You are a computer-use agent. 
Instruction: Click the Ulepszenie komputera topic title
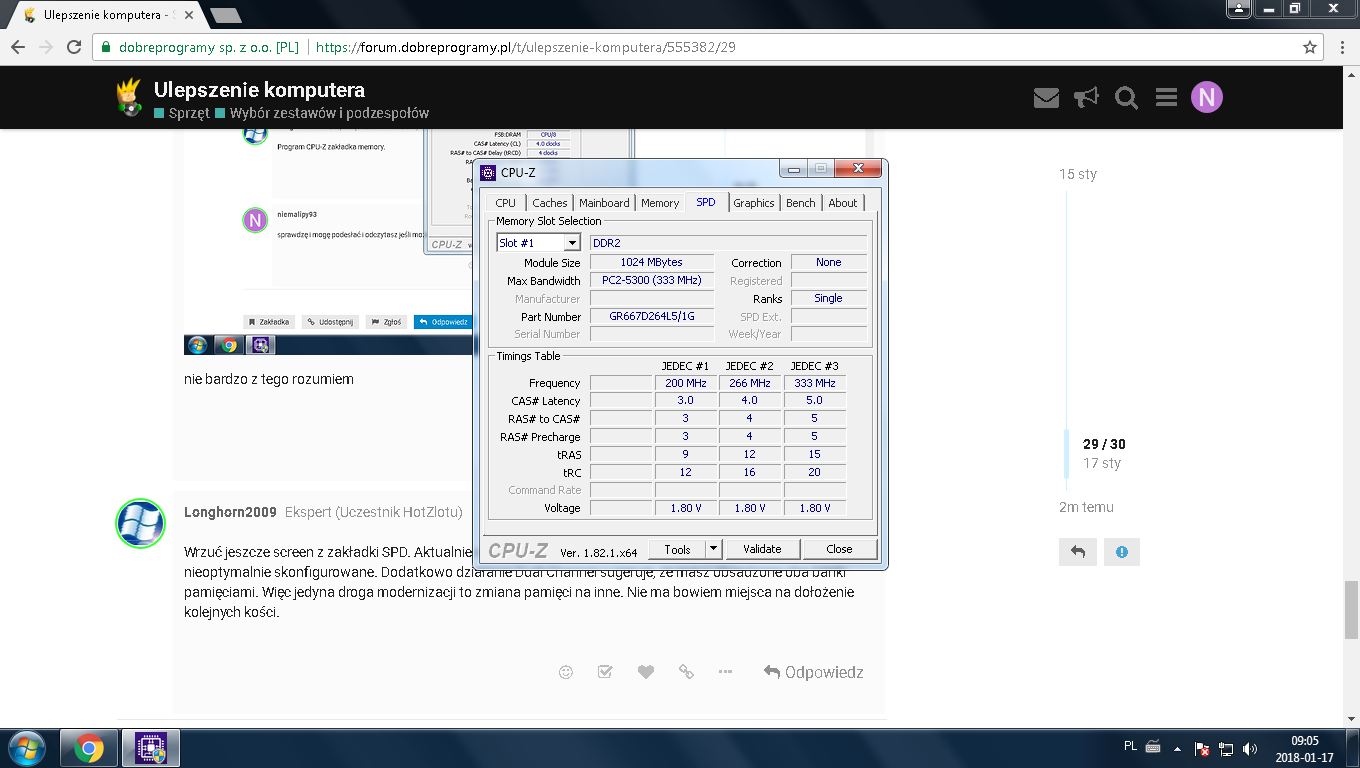pos(259,90)
